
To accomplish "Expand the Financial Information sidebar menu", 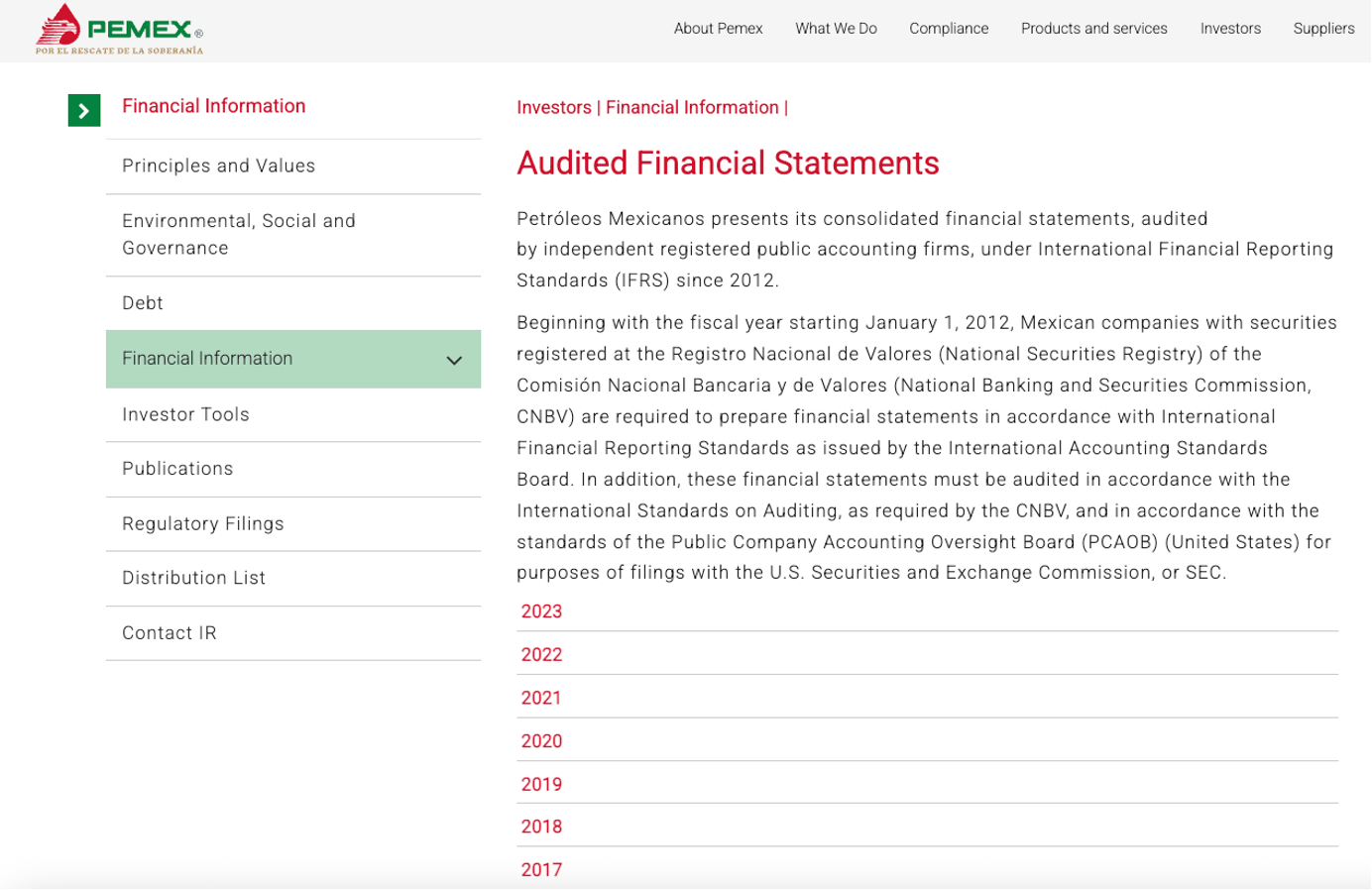I will pos(206,359).
